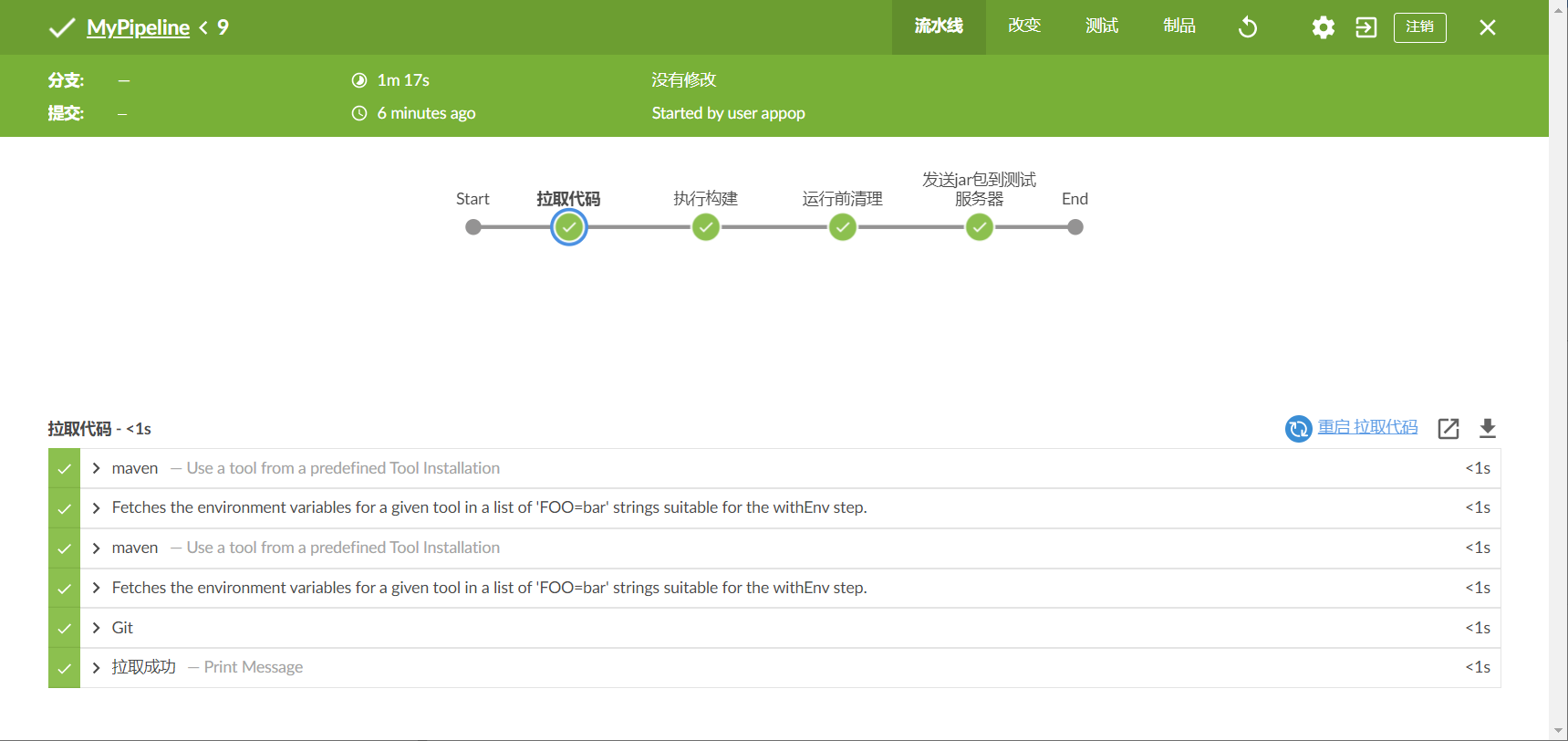1568x741 pixels.
Task: Click the restart stage circular icon
Action: (1298, 428)
